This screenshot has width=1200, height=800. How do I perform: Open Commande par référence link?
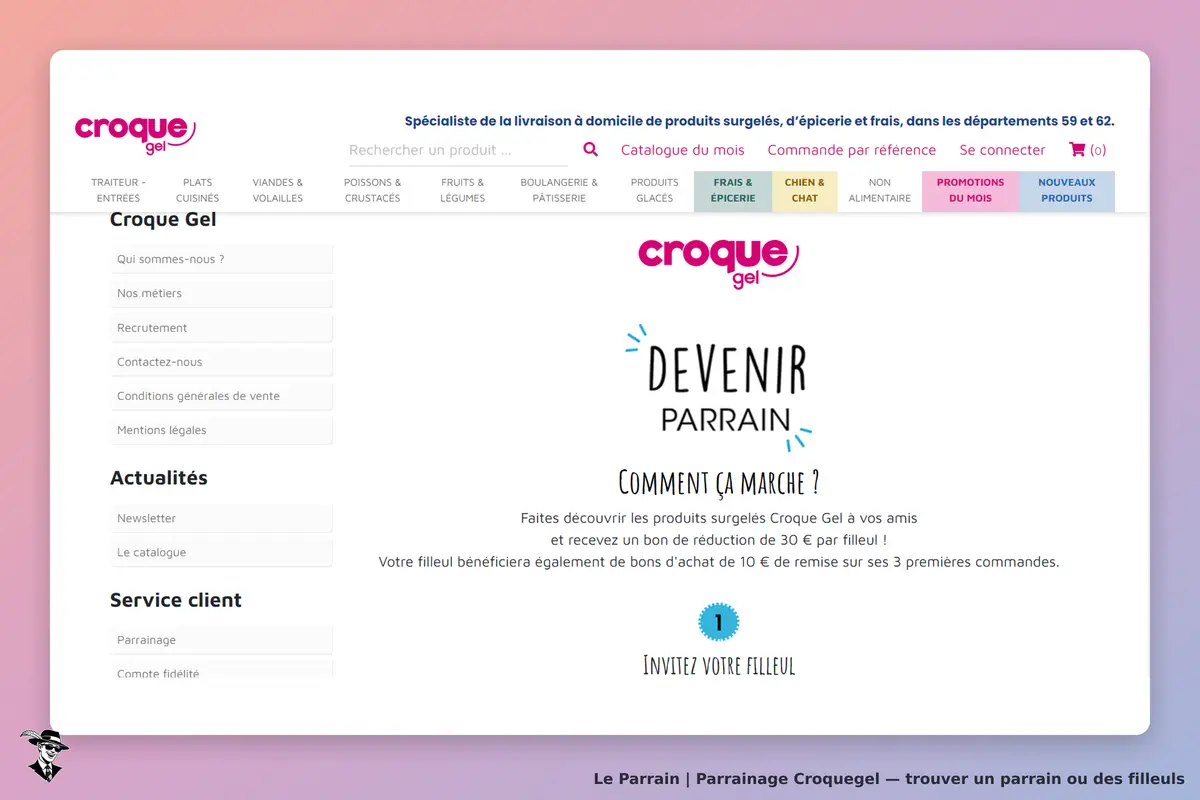[x=852, y=150]
